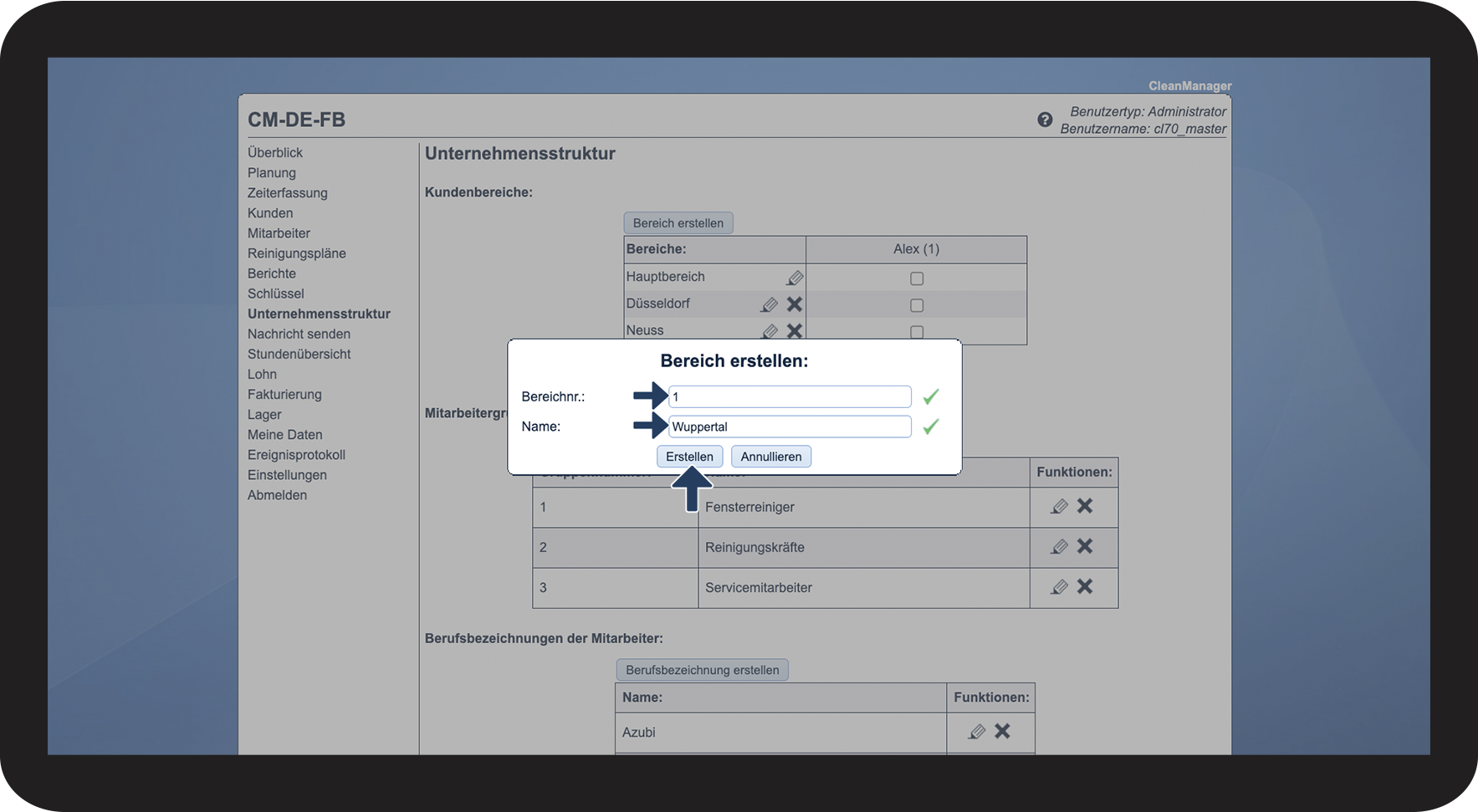Open Einstellungen from the sidebar
The width and height of the screenshot is (1478, 812).
click(x=287, y=475)
